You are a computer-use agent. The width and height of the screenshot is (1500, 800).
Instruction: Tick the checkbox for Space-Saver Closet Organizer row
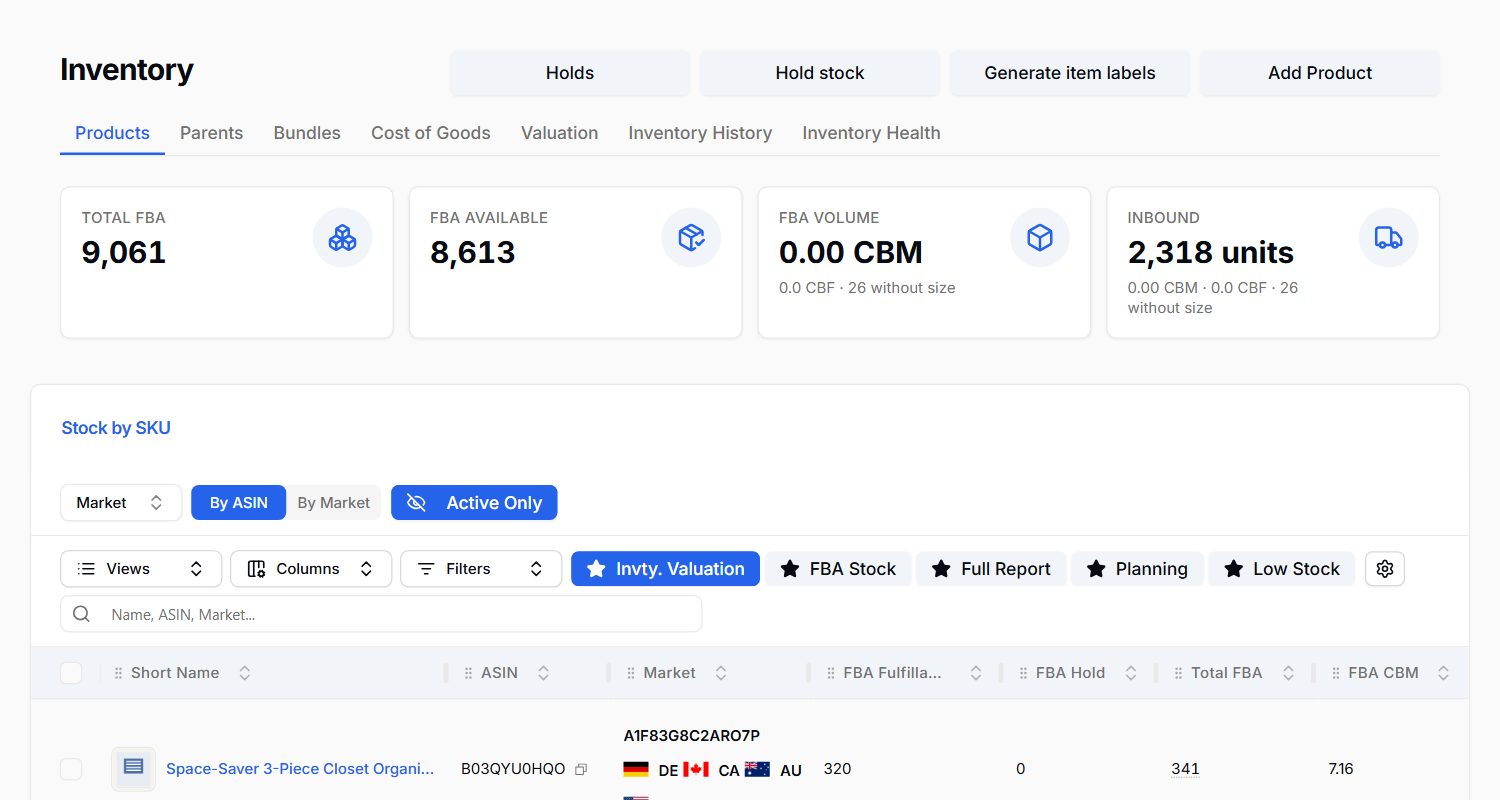[x=71, y=769]
